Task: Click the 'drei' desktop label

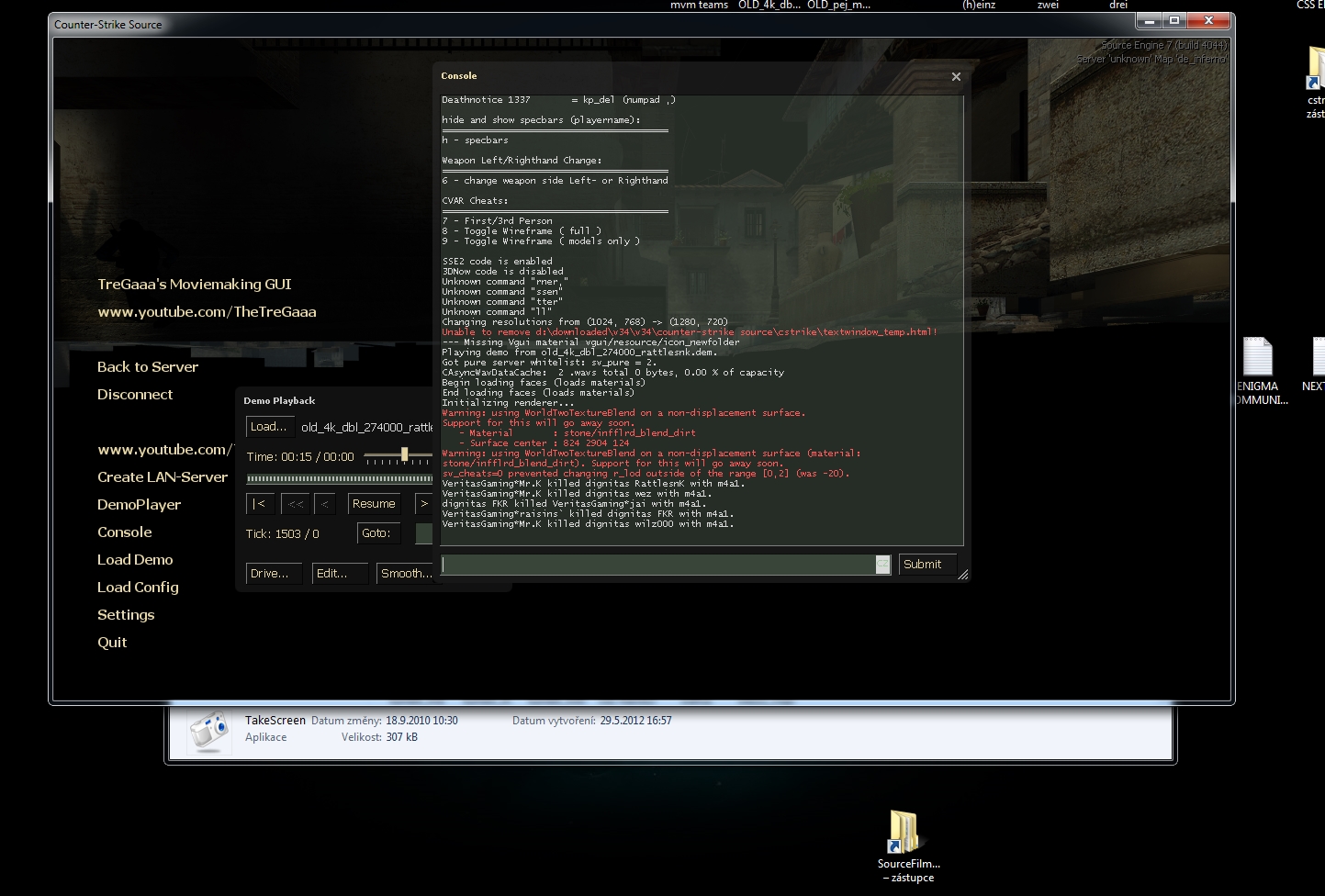Action: pyautogui.click(x=1117, y=6)
